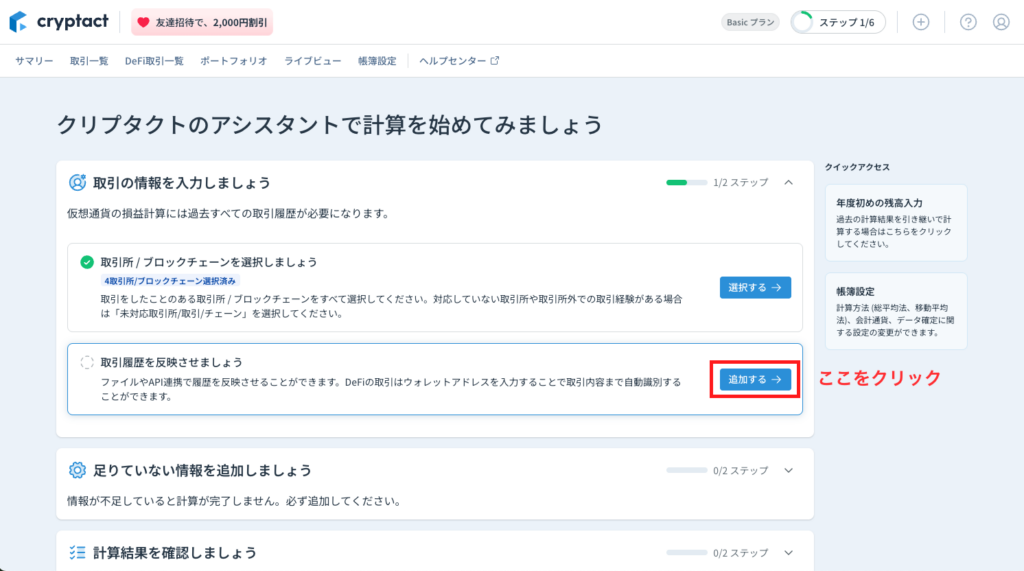
Task: Click the 選択する button
Action: point(755,287)
